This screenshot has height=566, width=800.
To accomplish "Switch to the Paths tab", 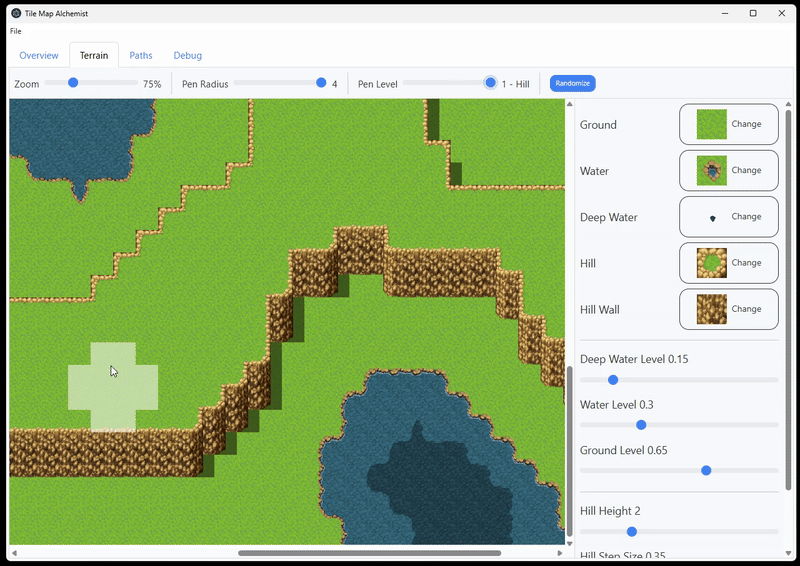I will [141, 55].
